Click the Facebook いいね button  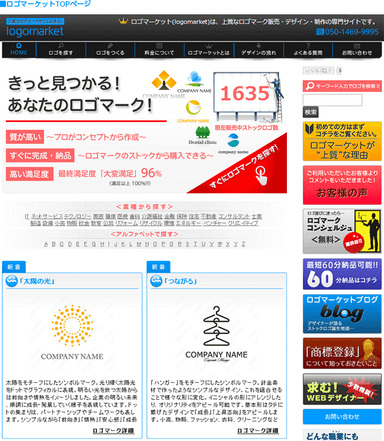pos(318,71)
